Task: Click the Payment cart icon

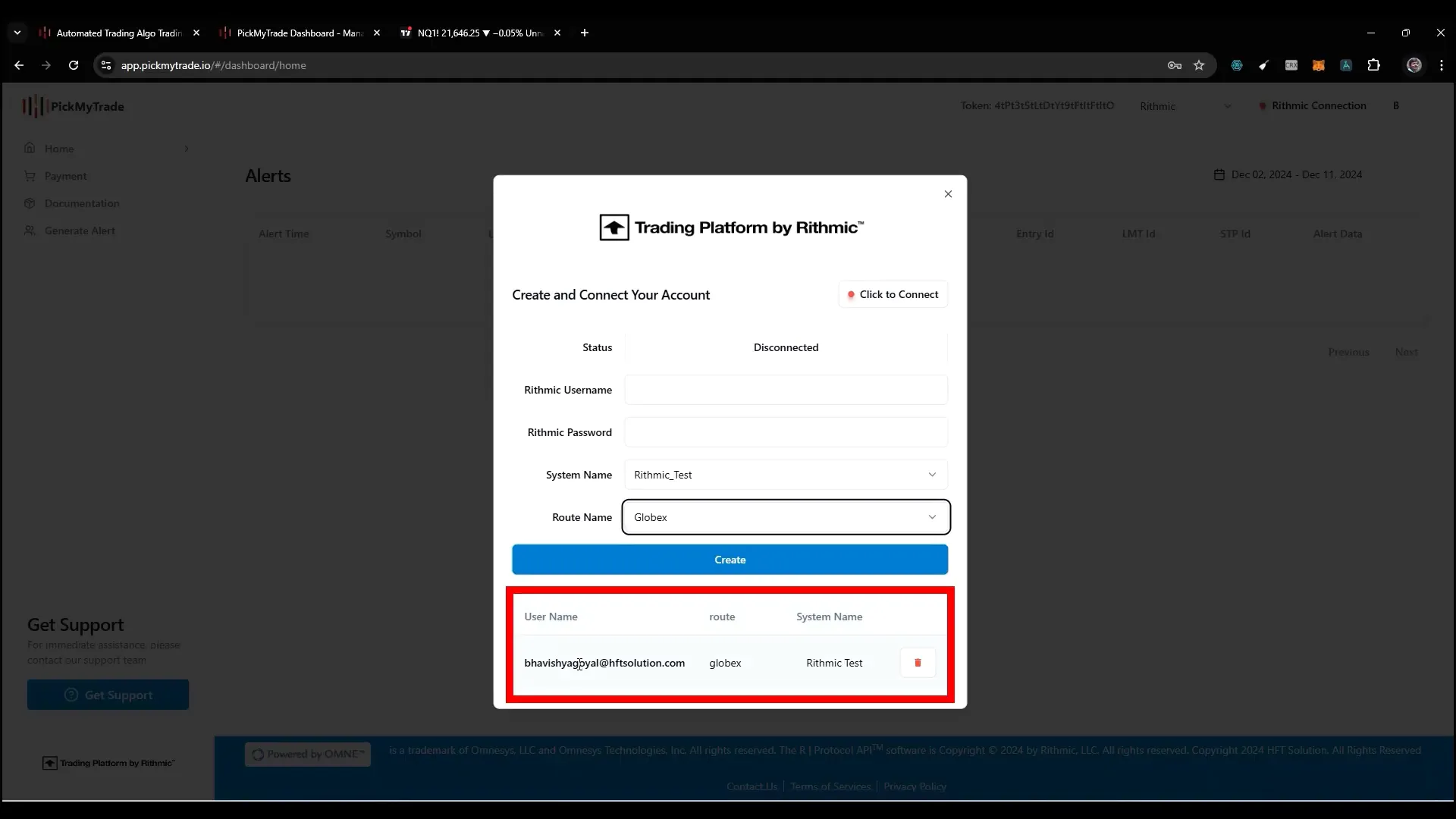Action: (30, 176)
